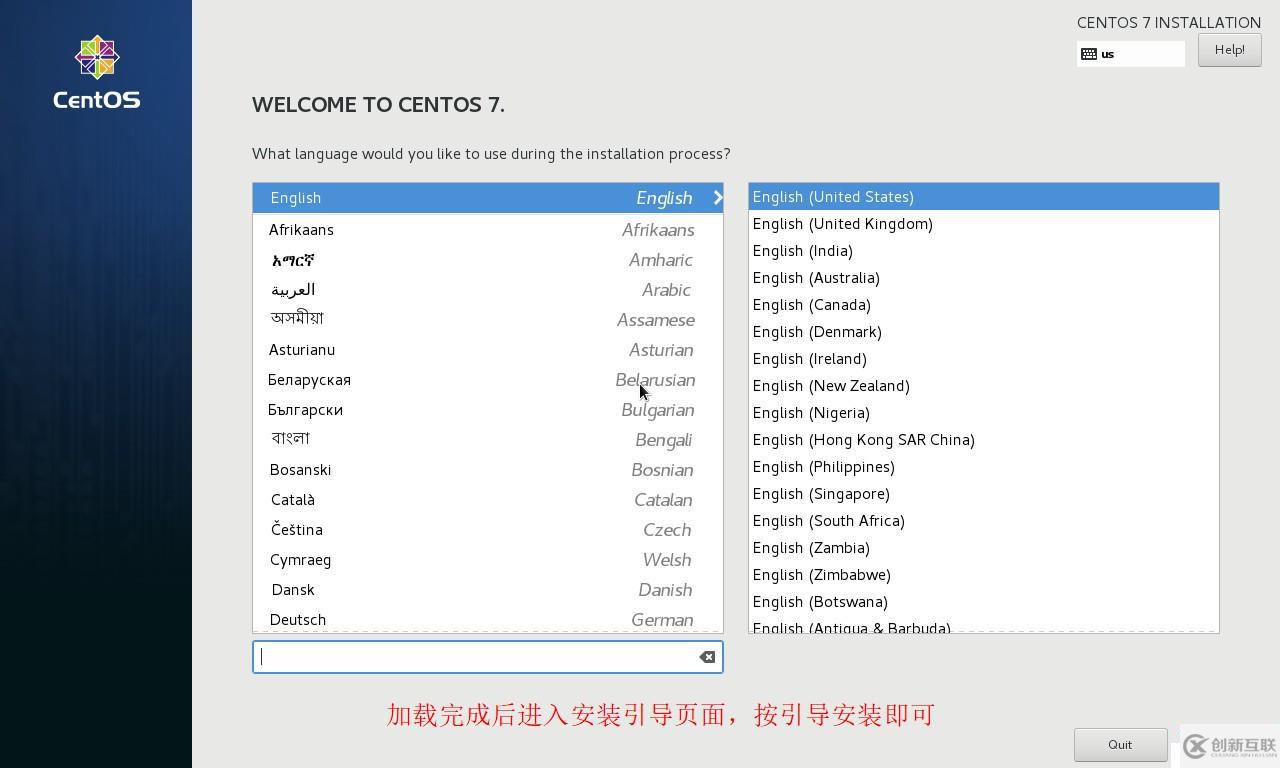Select Asturianu language

pyautogui.click(x=488, y=350)
